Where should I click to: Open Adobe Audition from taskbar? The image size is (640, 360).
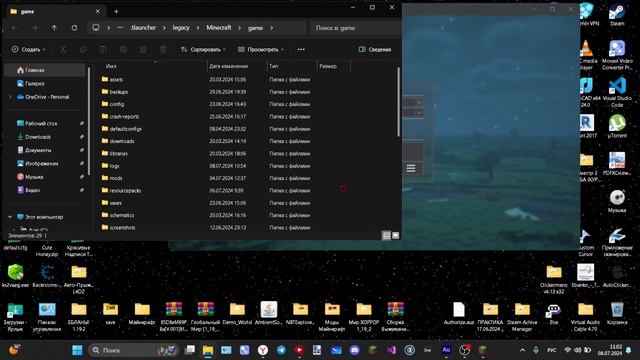coord(446,350)
